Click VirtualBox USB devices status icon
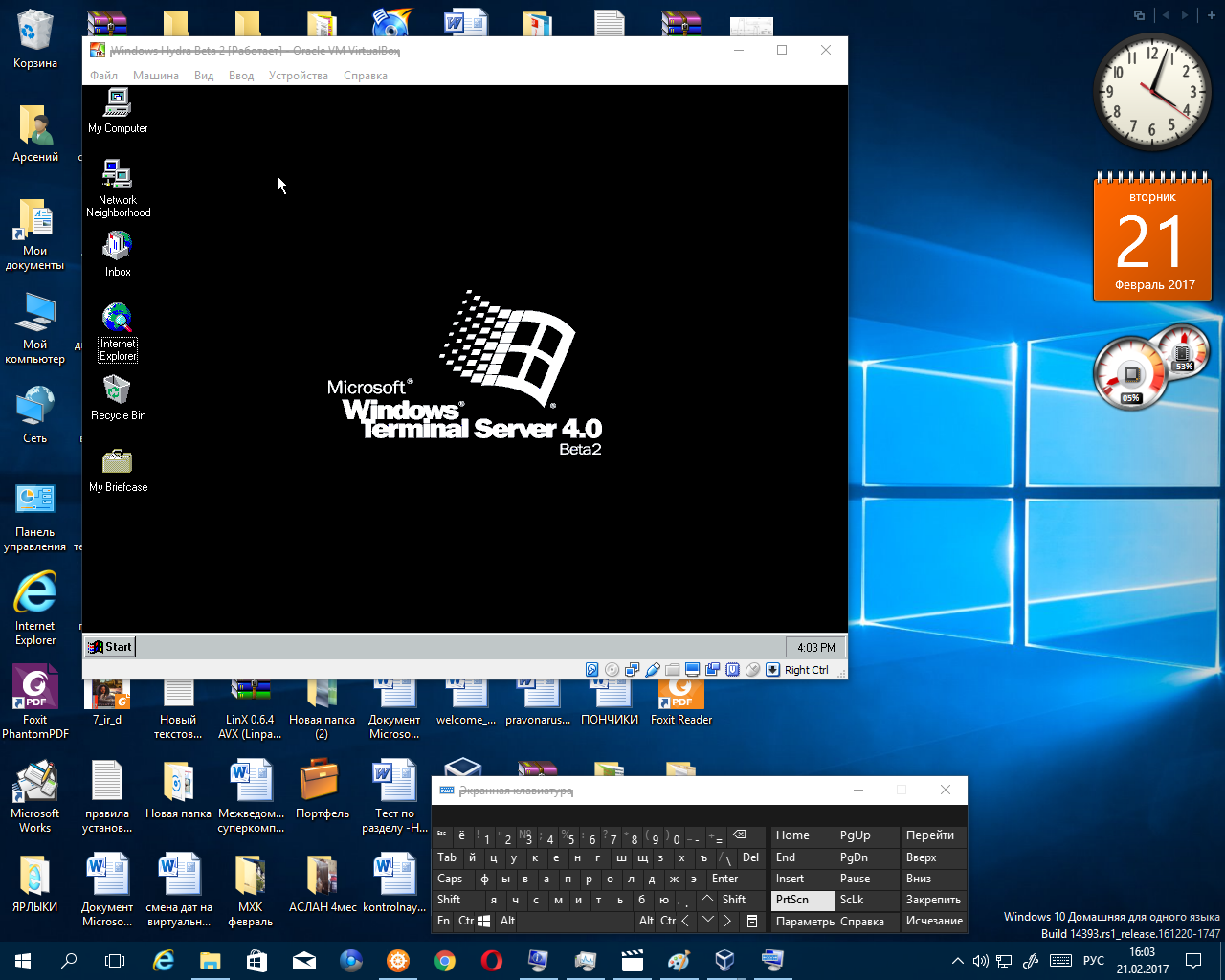 tap(653, 670)
